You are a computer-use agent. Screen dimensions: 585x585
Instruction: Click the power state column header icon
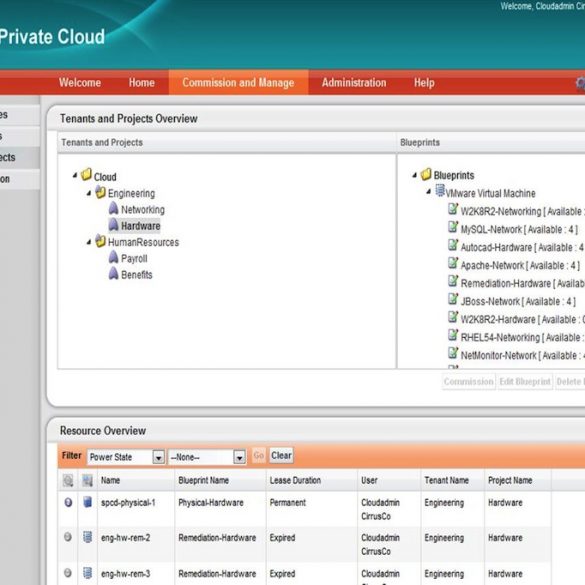(68, 481)
